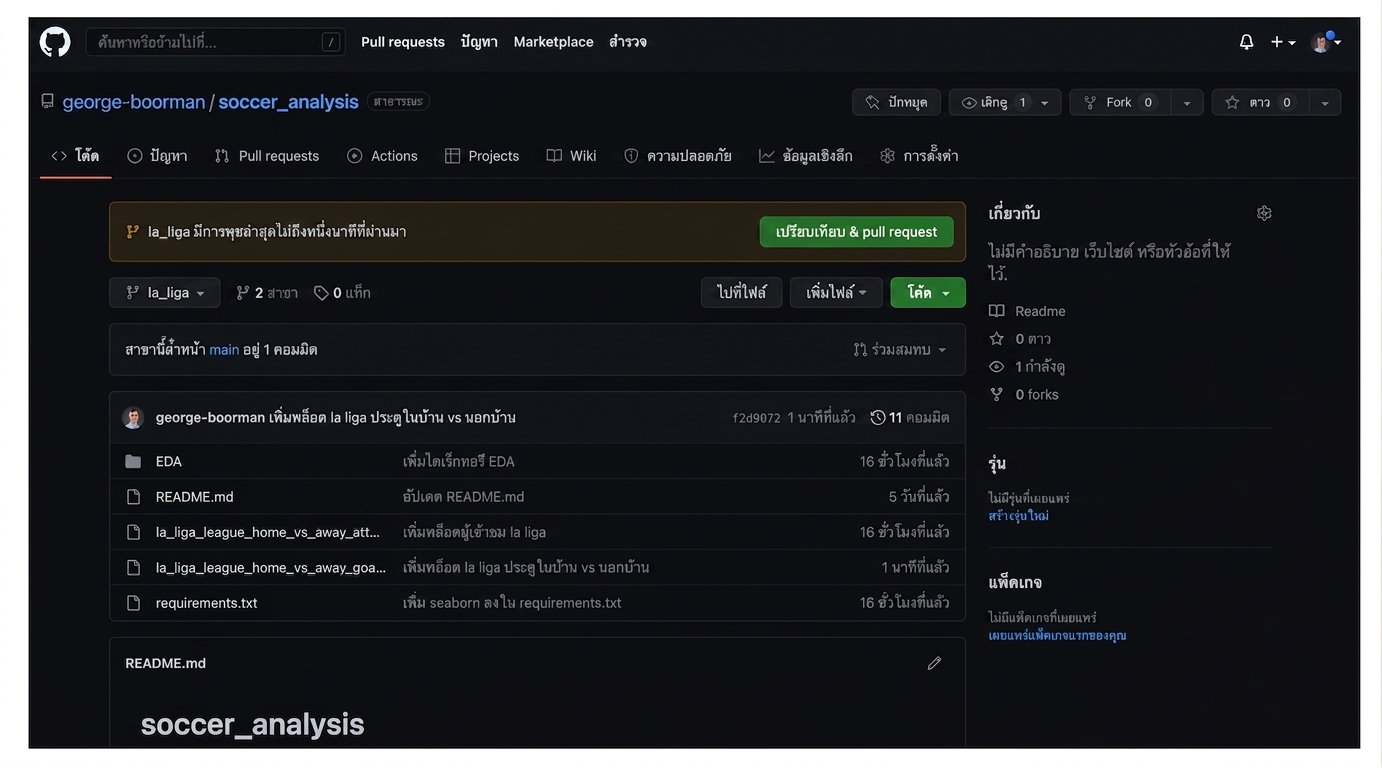The height and width of the screenshot is (768, 1382).
Task: Open 1 กำลังดู watchers link
Action: point(1027,367)
